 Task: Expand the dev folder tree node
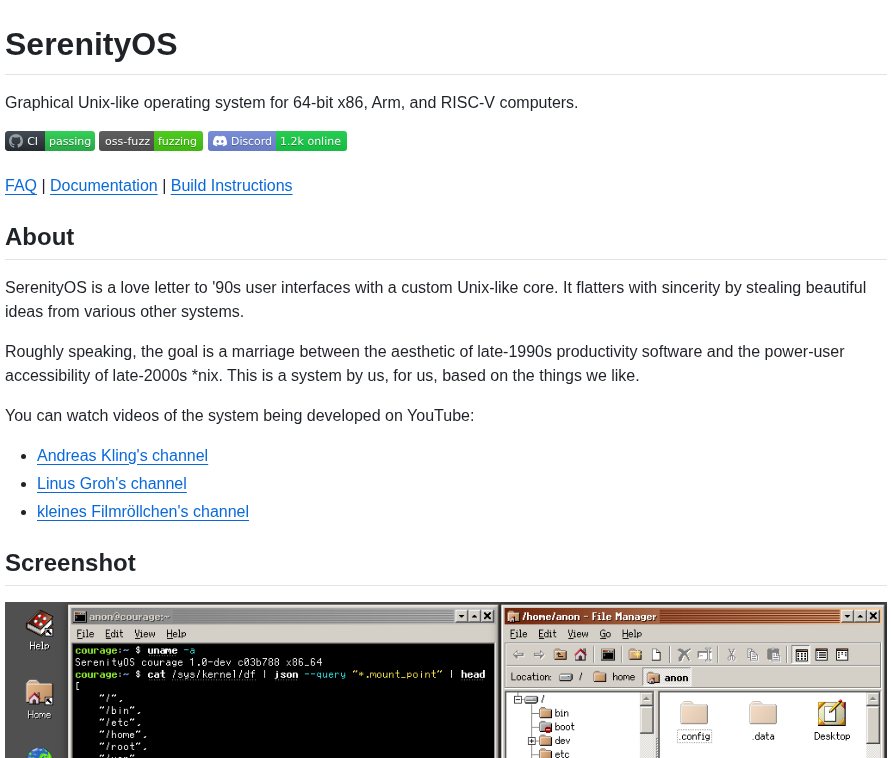(531, 741)
